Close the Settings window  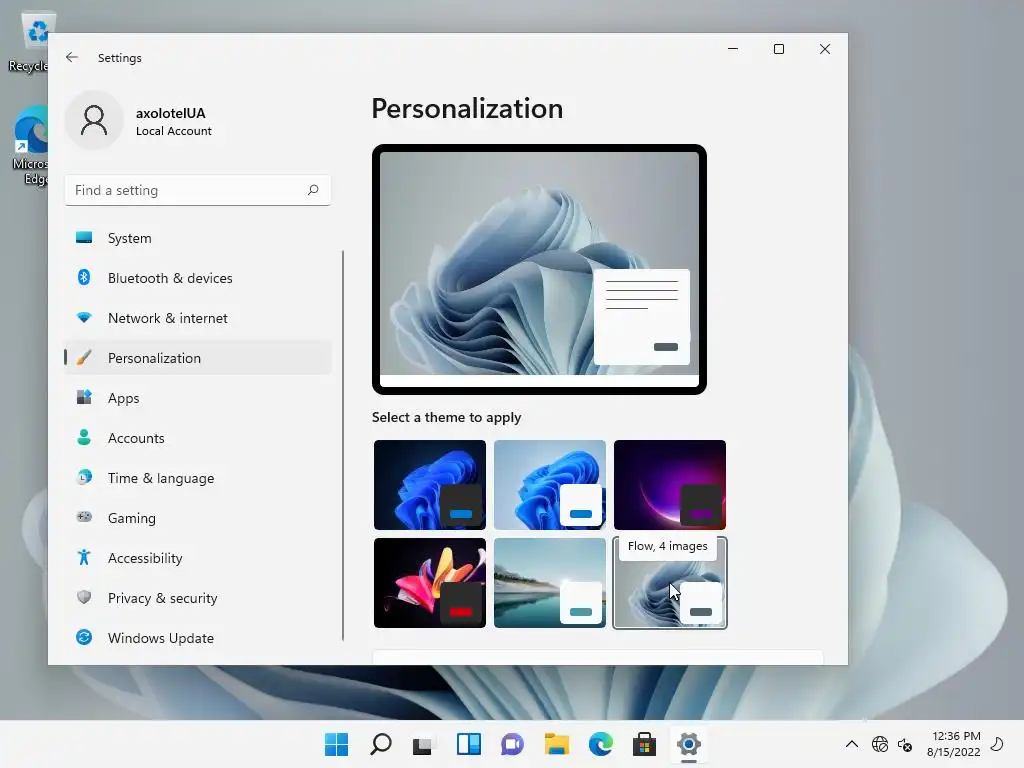tap(825, 49)
